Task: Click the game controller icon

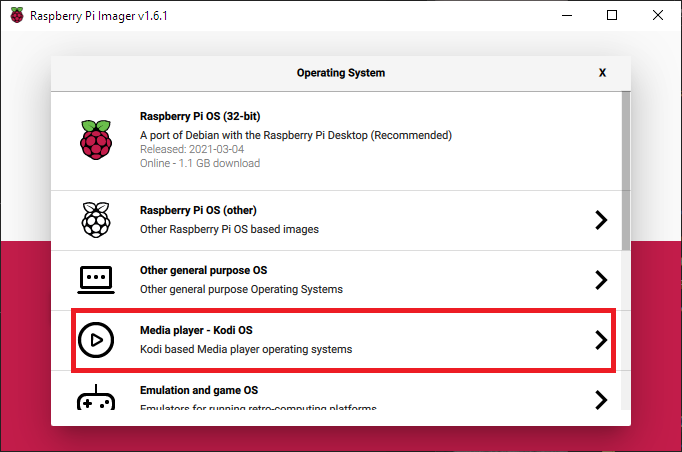Action: click(96, 399)
